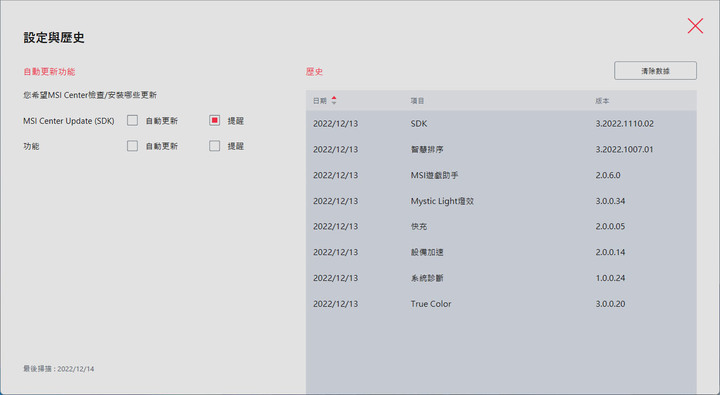Click the MSI Center Update (SDK) label
The width and height of the screenshot is (720, 395).
[68, 121]
